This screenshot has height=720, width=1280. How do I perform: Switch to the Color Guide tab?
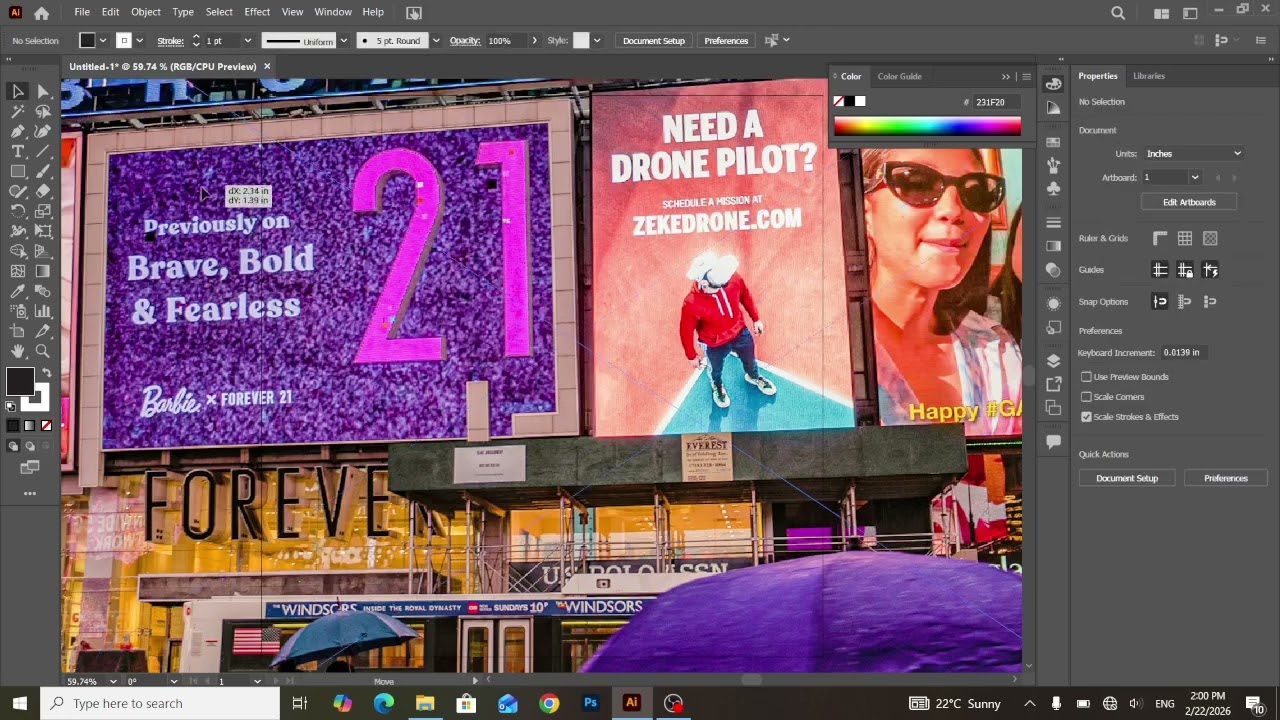pyautogui.click(x=899, y=76)
